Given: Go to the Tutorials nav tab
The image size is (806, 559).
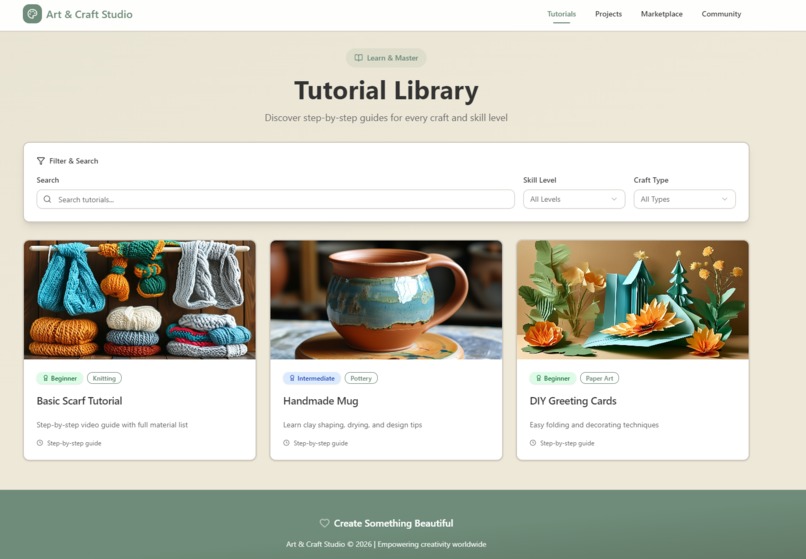Looking at the screenshot, I should pos(561,14).
